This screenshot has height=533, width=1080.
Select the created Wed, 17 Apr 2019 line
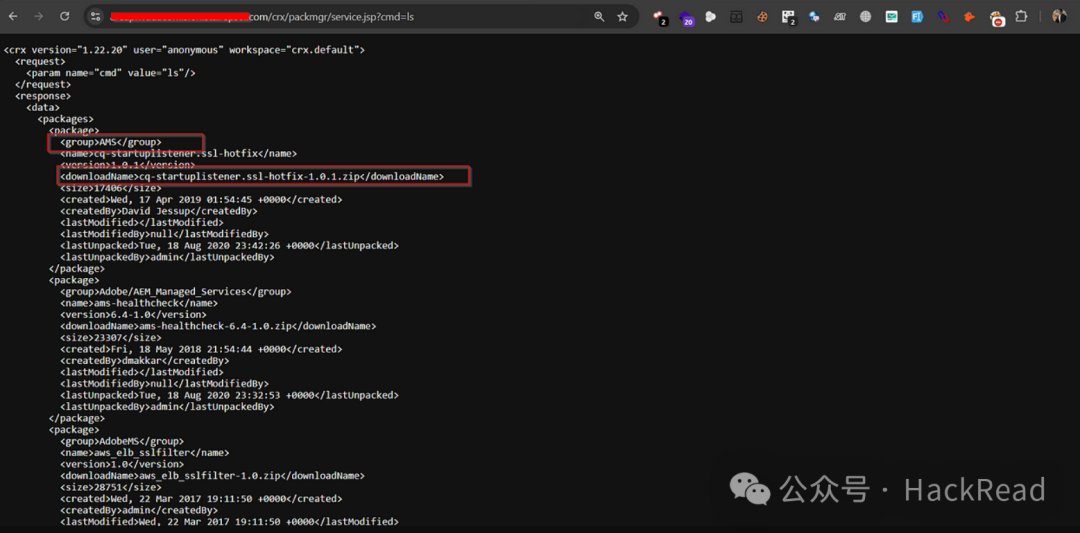click(201, 199)
